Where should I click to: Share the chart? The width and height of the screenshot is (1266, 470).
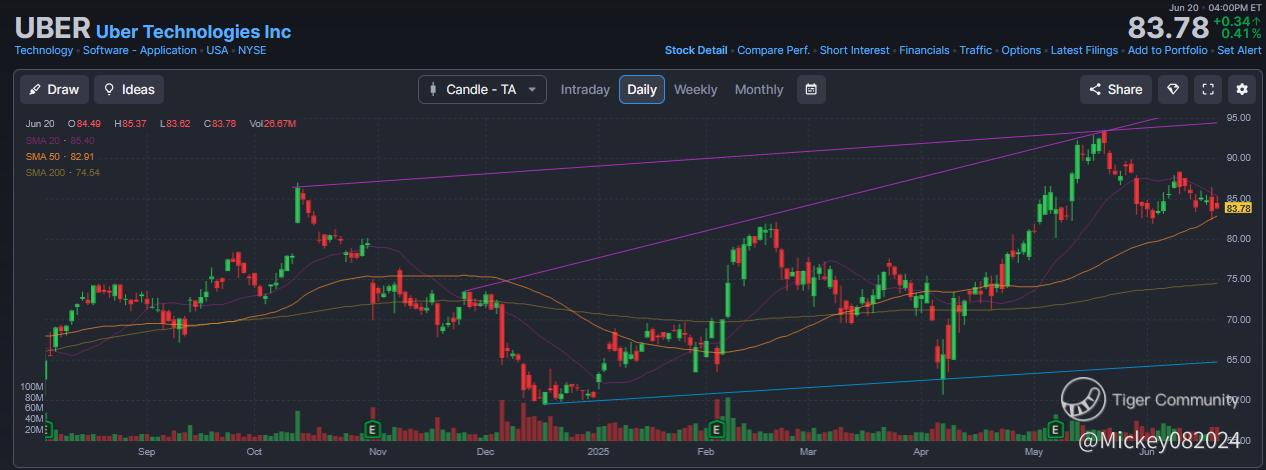[x=1116, y=89]
